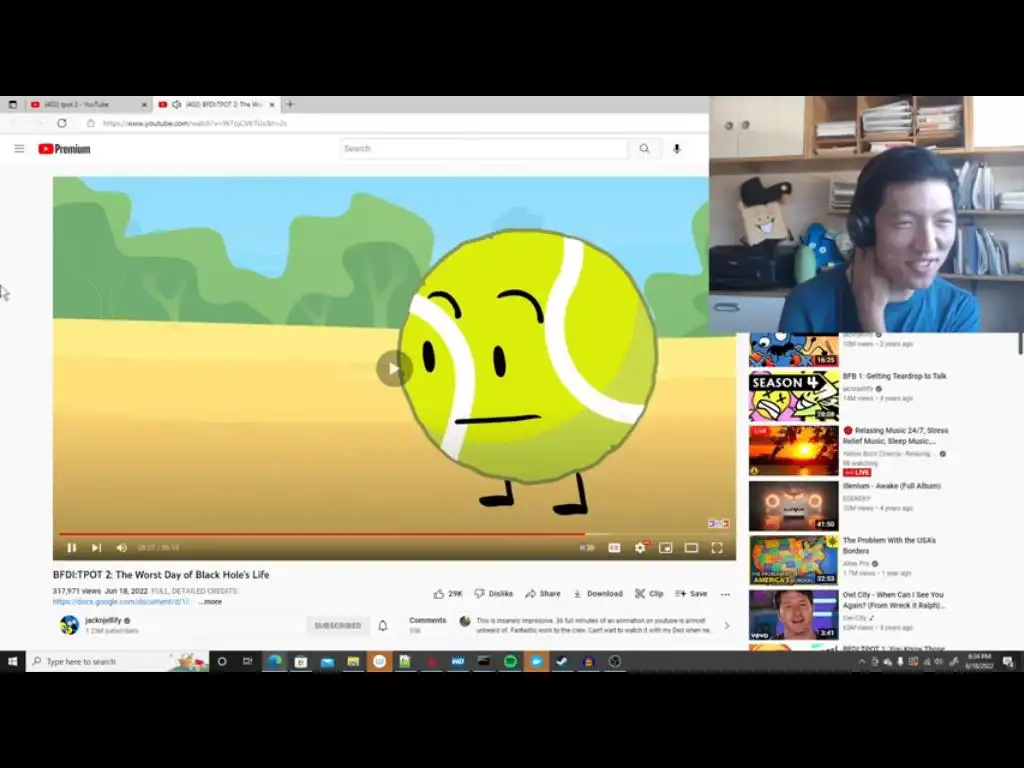Click the SUBSCRIBED button
Viewport: 1024px width, 768px height.
click(x=338, y=626)
